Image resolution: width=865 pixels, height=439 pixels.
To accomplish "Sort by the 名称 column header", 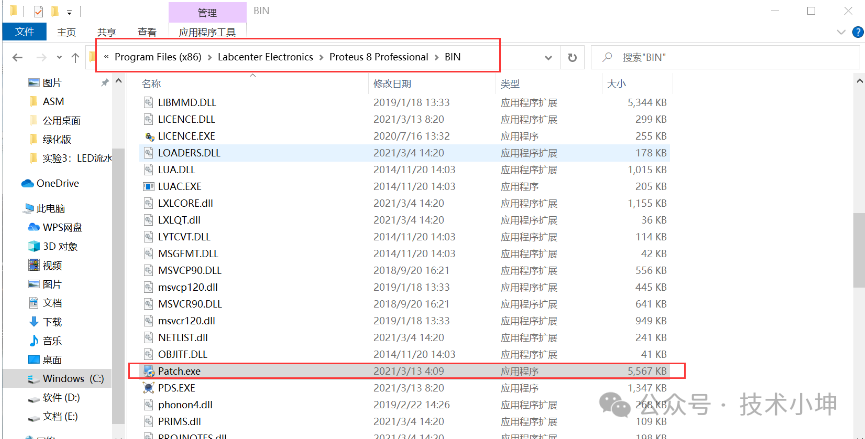I will 151,84.
